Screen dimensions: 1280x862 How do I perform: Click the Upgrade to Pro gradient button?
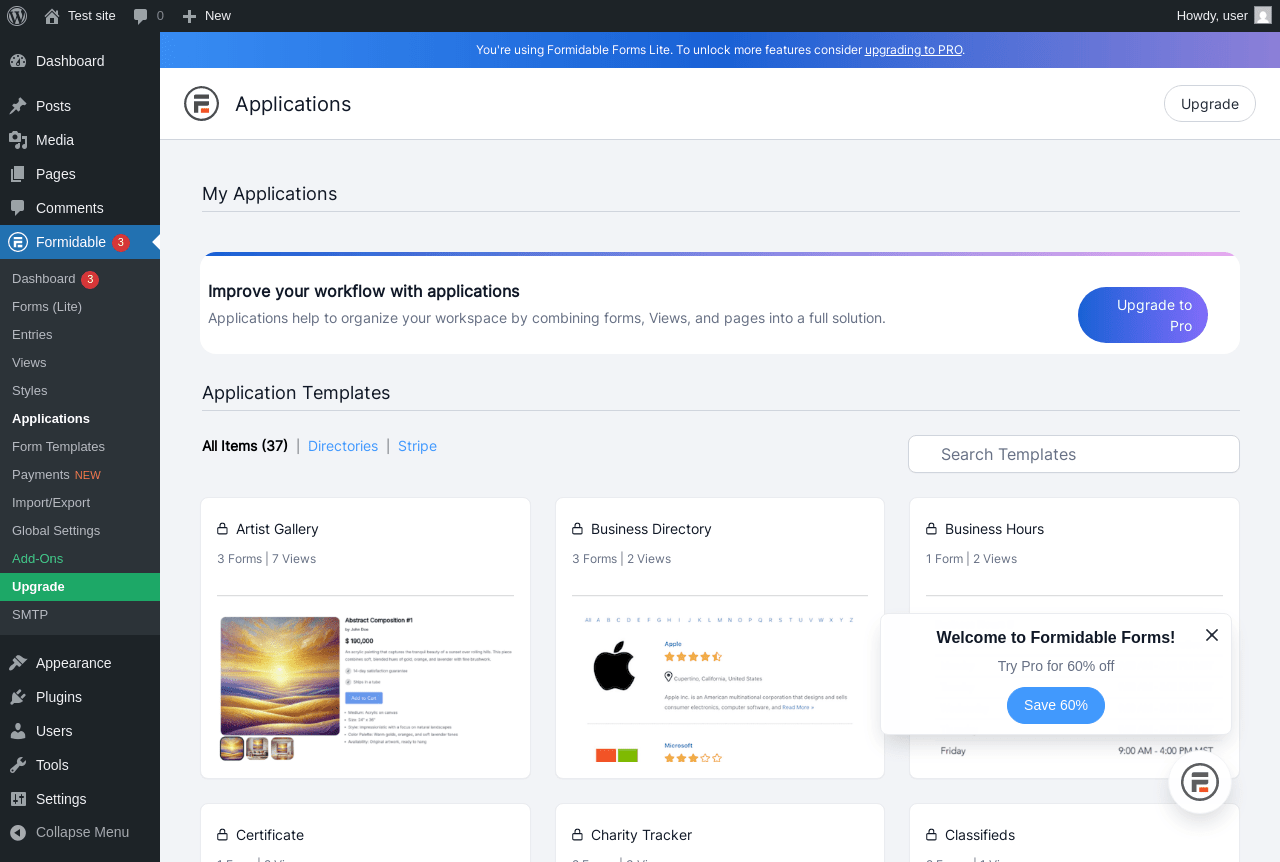point(1143,315)
